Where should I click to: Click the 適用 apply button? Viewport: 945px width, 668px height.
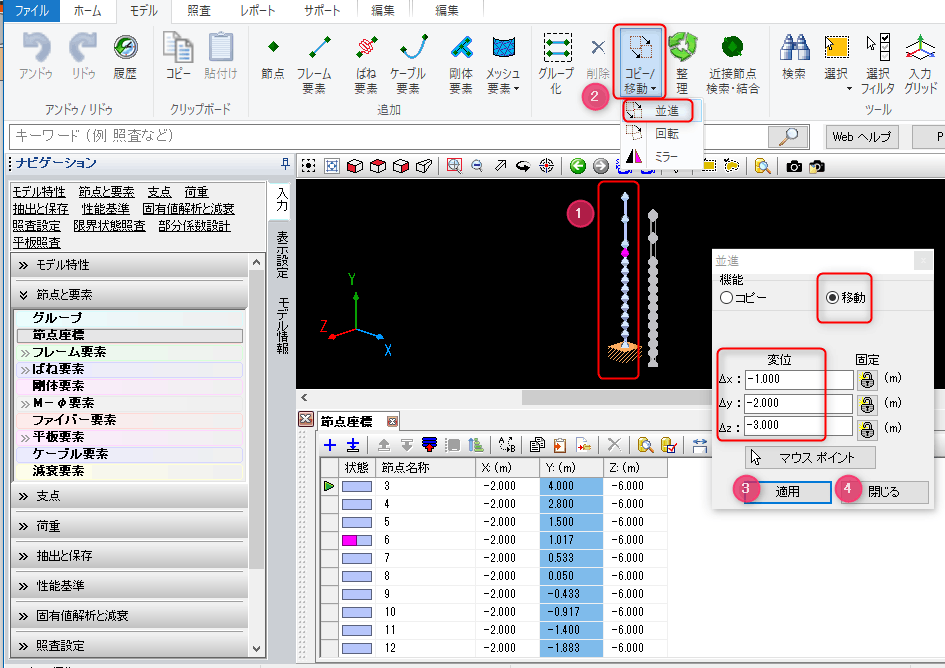[x=787, y=492]
